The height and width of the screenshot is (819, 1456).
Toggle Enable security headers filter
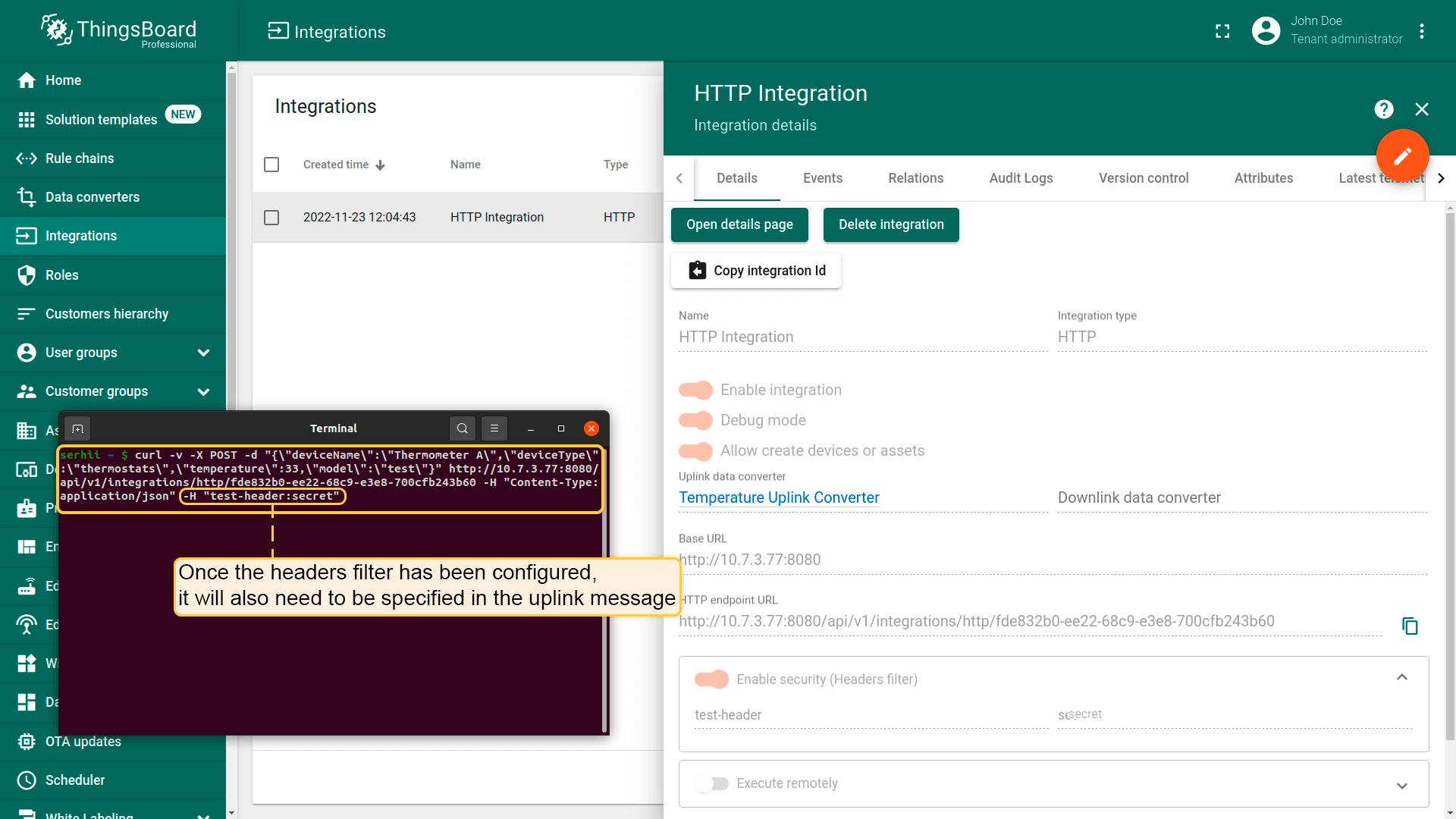click(x=711, y=679)
